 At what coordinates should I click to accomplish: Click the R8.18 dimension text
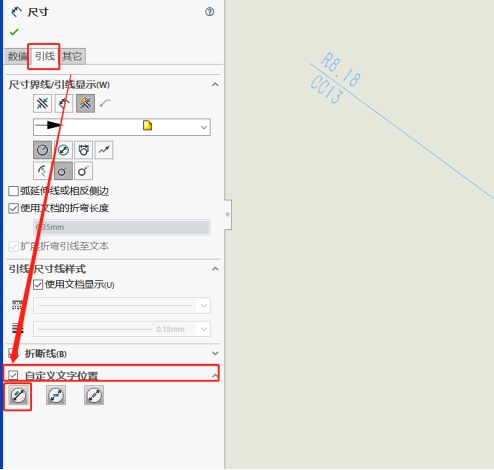coord(340,69)
